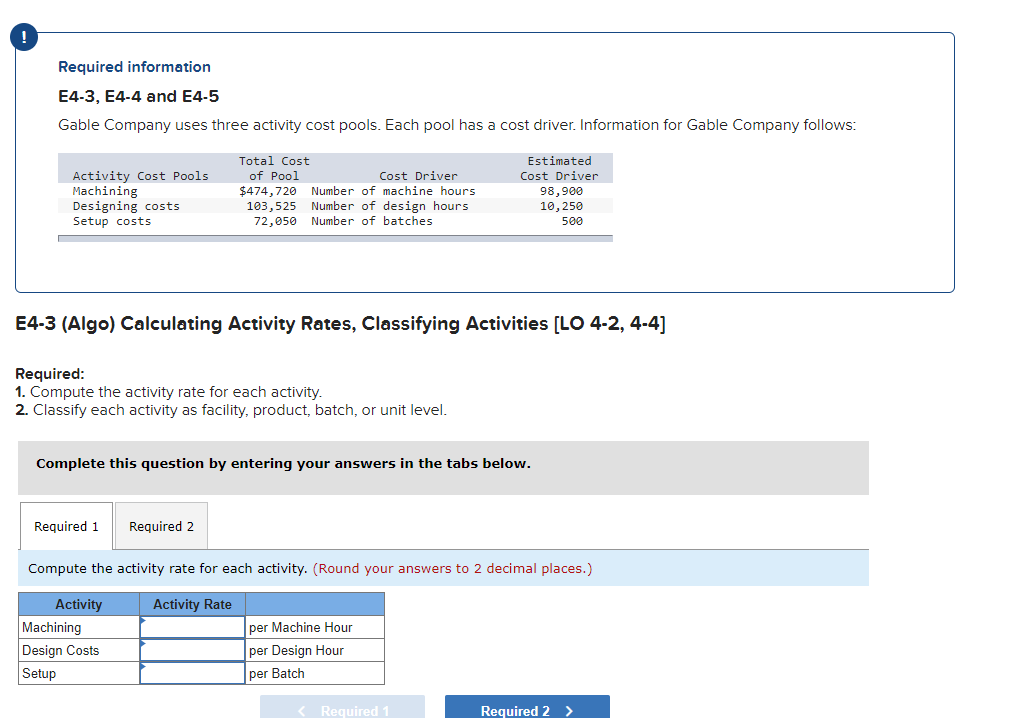The height and width of the screenshot is (718, 1028).
Task: Click the Required information heading text
Action: tap(134, 66)
